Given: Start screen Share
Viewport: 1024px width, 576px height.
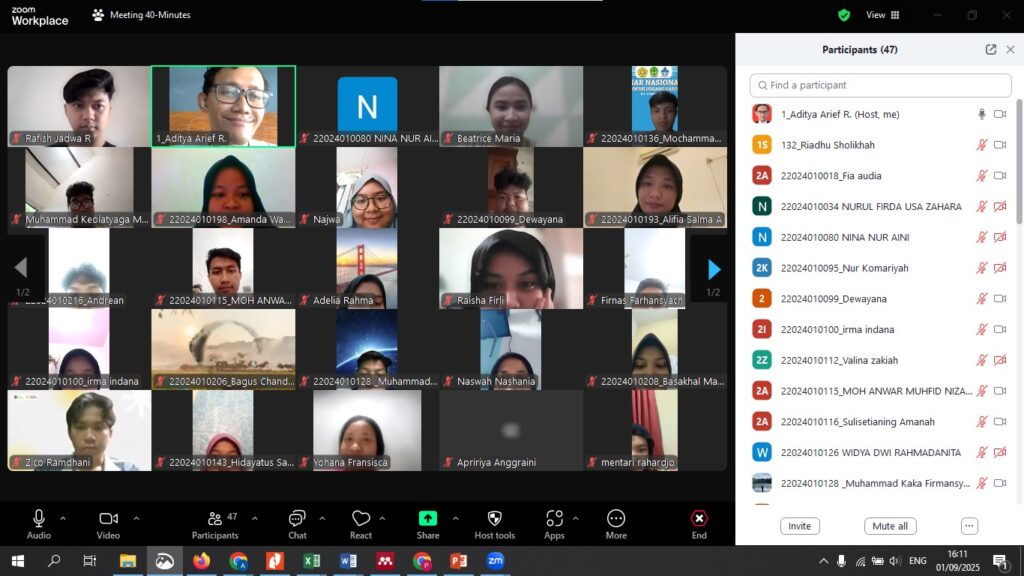Looking at the screenshot, I should pos(428,524).
